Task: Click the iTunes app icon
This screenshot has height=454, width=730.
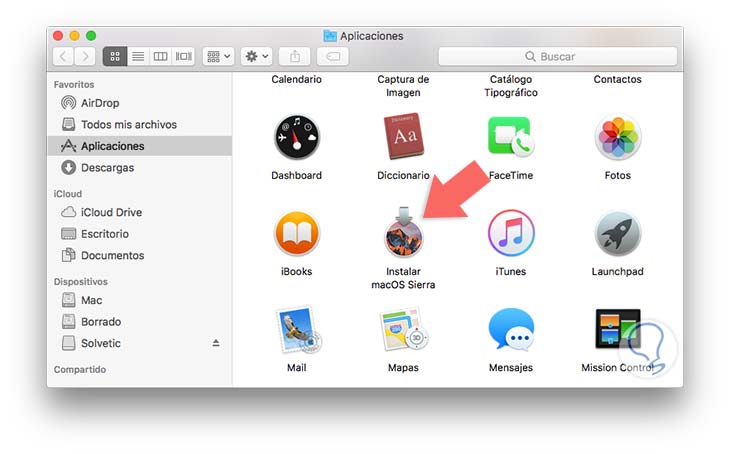Action: (x=511, y=233)
